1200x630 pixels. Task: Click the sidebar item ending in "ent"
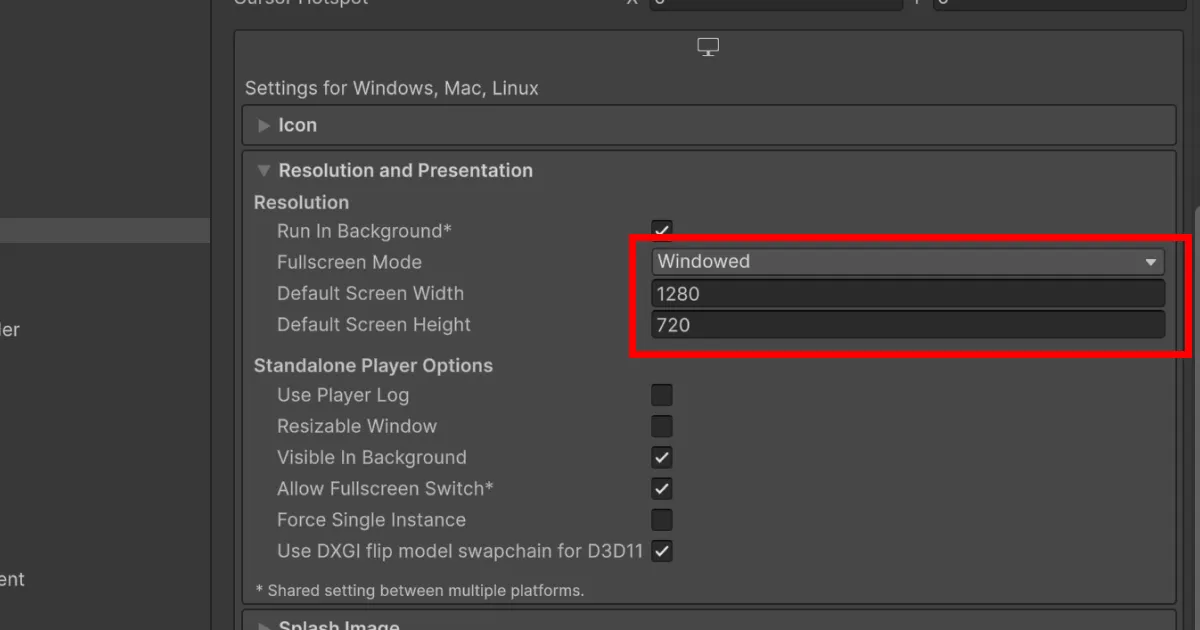coord(12,579)
